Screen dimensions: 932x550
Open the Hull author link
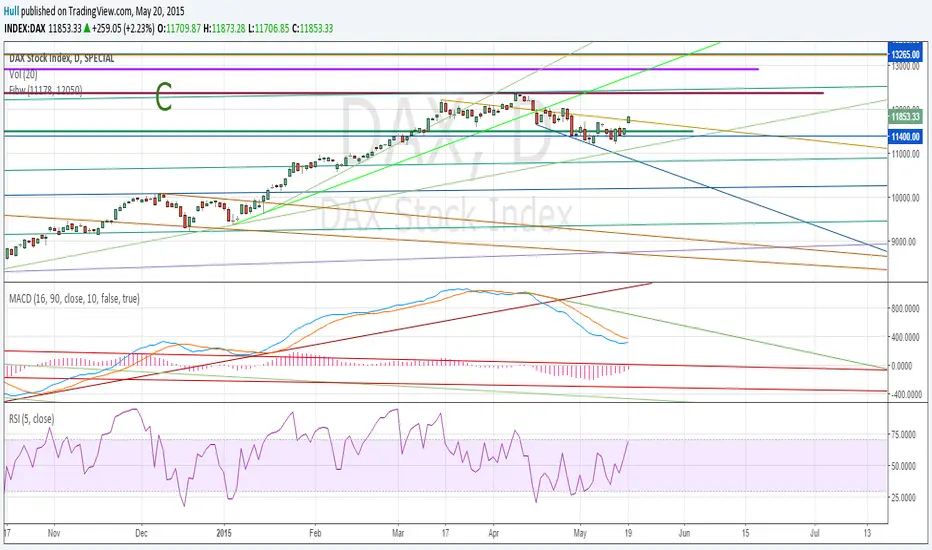pos(11,11)
